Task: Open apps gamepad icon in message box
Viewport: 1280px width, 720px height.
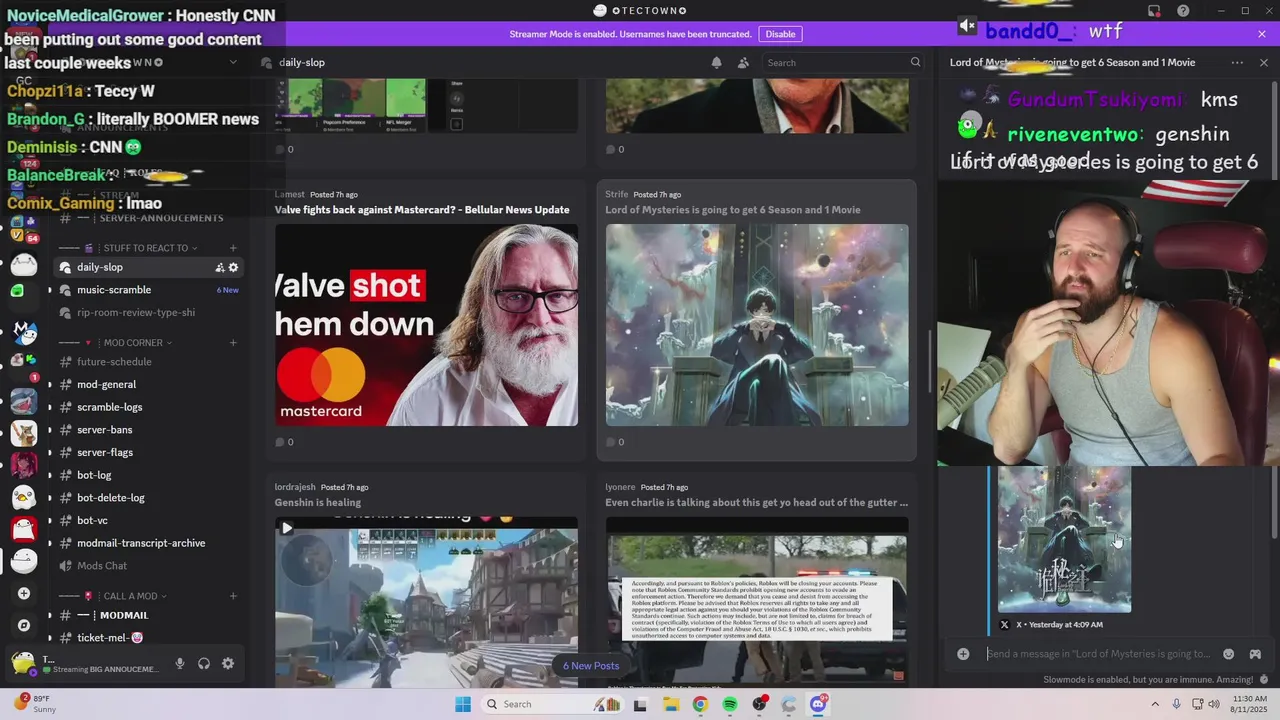Action: click(x=1255, y=654)
